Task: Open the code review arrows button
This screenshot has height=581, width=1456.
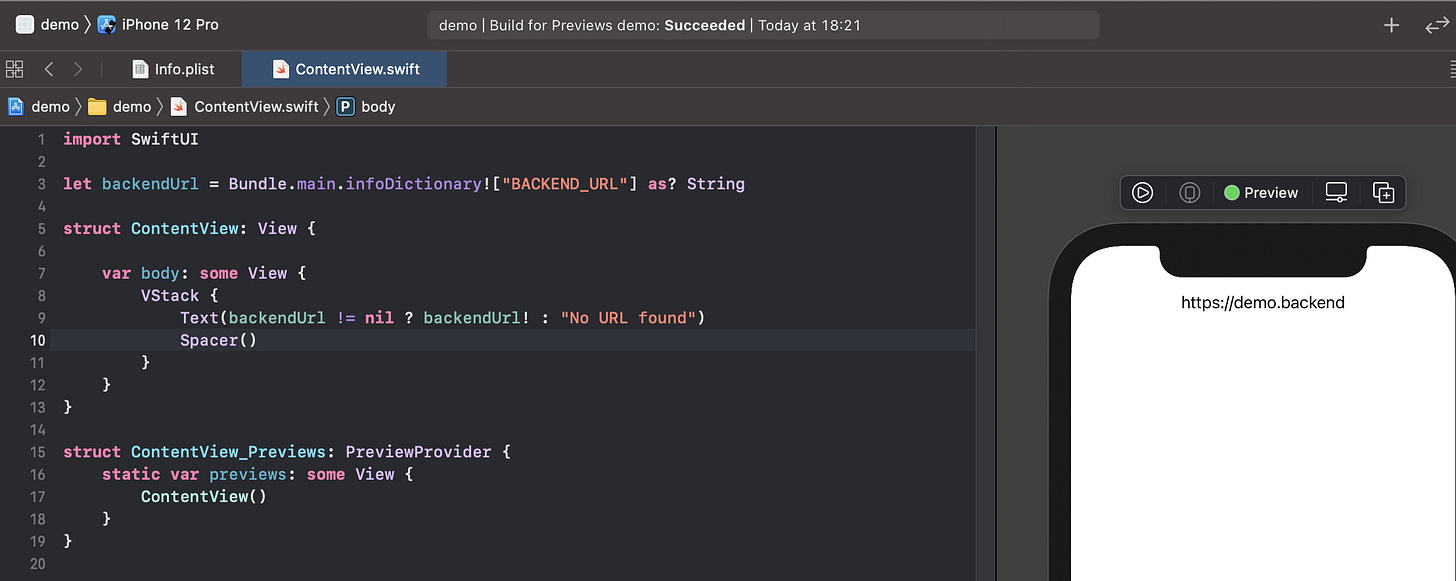Action: pos(1436,26)
